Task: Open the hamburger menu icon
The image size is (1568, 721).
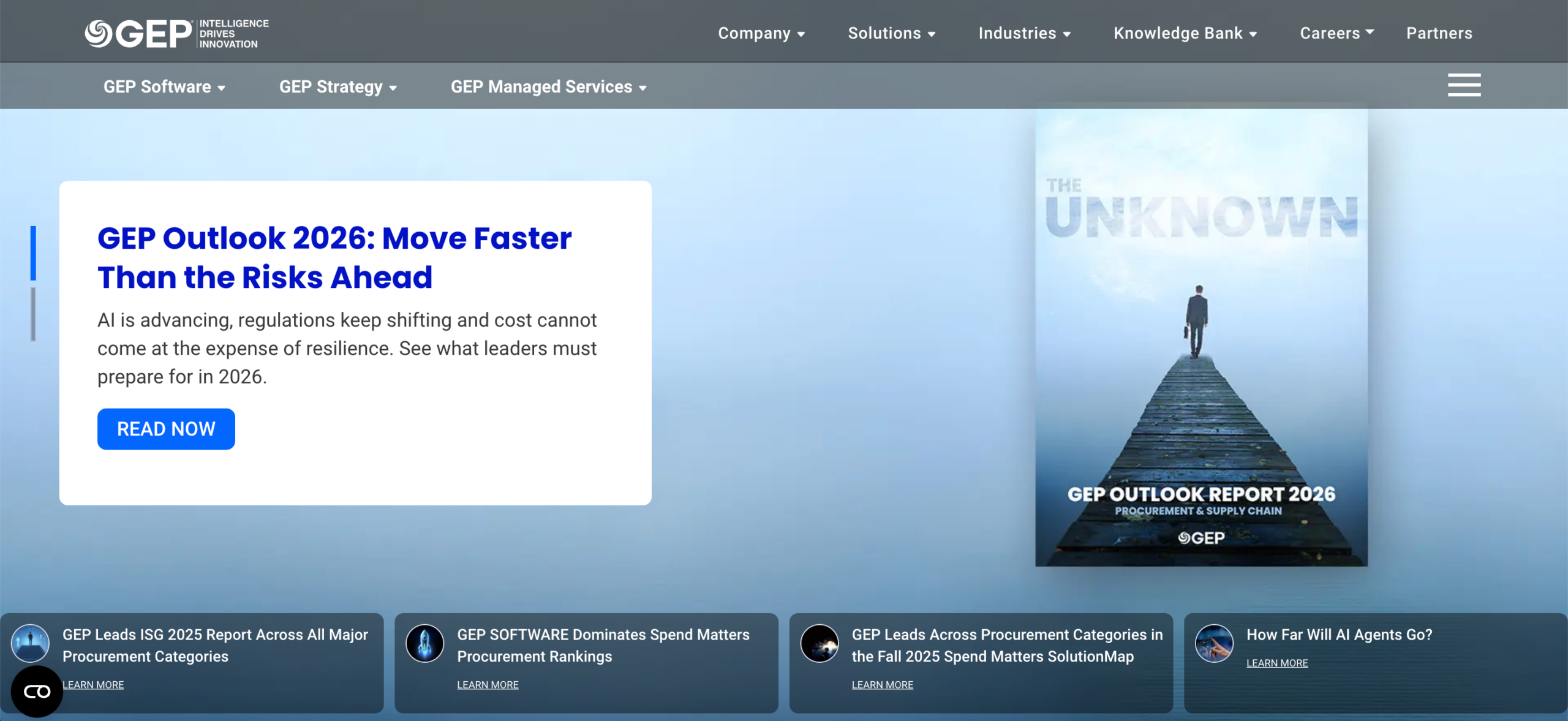Action: tap(1464, 85)
